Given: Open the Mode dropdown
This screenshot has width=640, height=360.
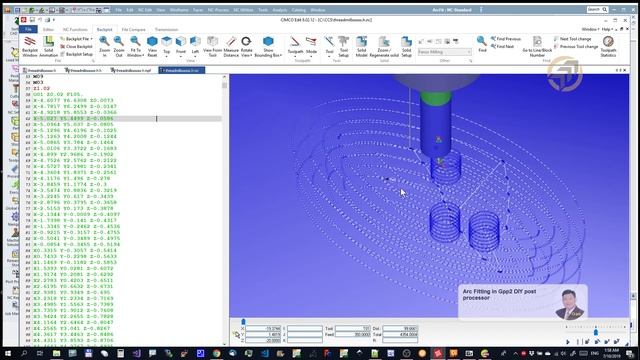Looking at the screenshot, I should pyautogui.click(x=311, y=46).
